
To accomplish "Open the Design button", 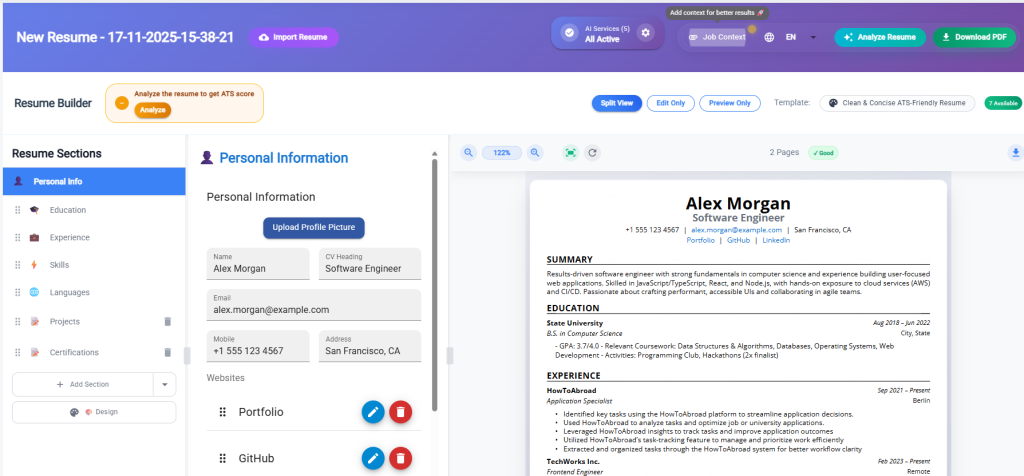I will (x=94, y=412).
